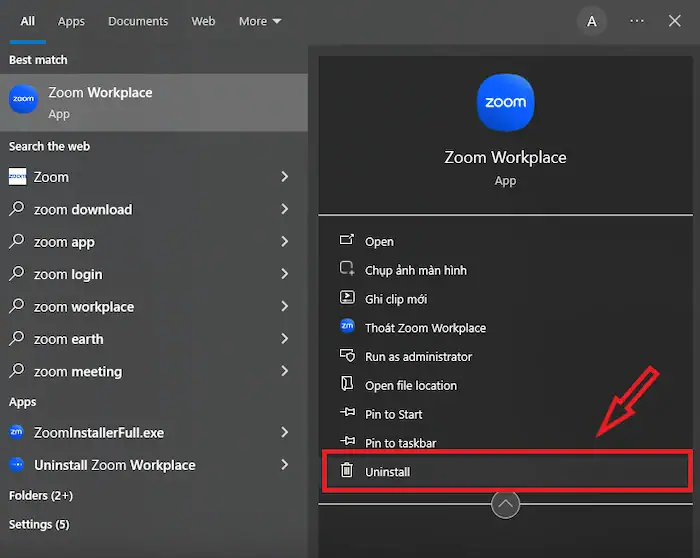Expand arrow next to zoom earth
This screenshot has width=700, height=558.
coord(284,338)
